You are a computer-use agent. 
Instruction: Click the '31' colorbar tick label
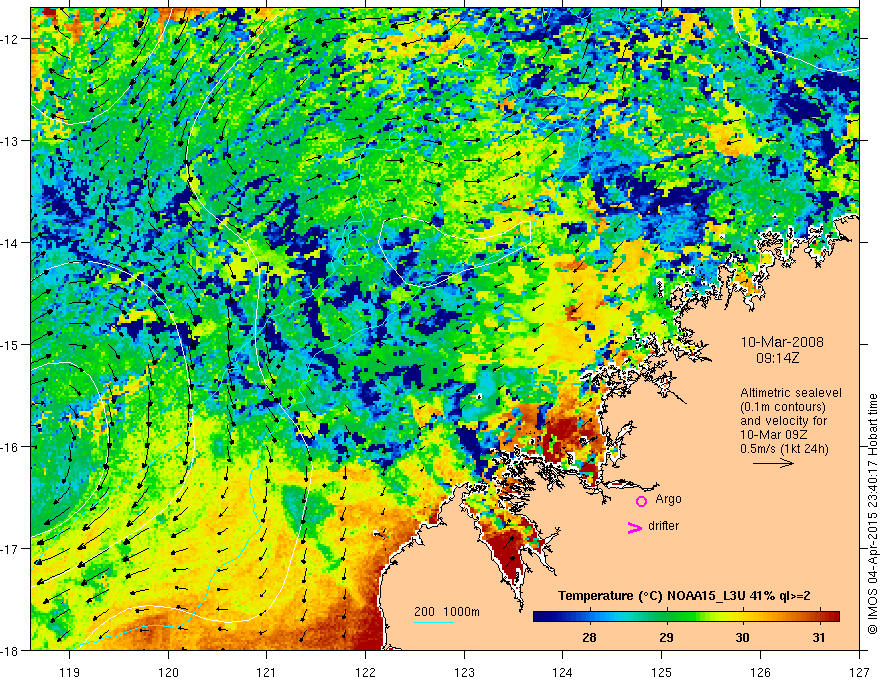point(819,637)
